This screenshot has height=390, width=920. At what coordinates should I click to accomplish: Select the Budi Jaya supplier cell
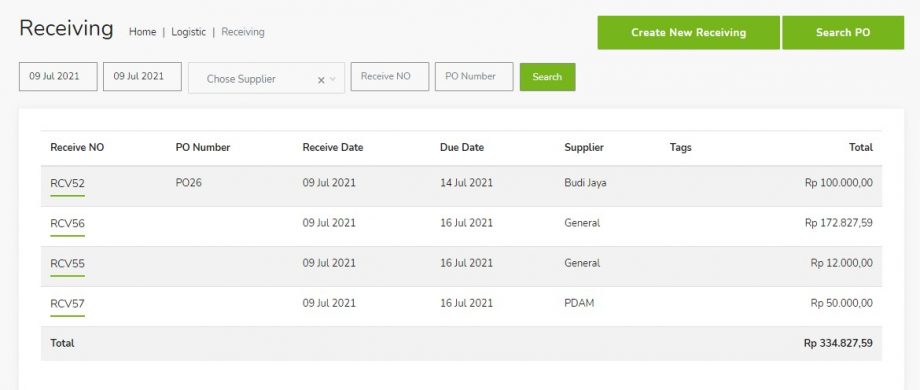586,183
